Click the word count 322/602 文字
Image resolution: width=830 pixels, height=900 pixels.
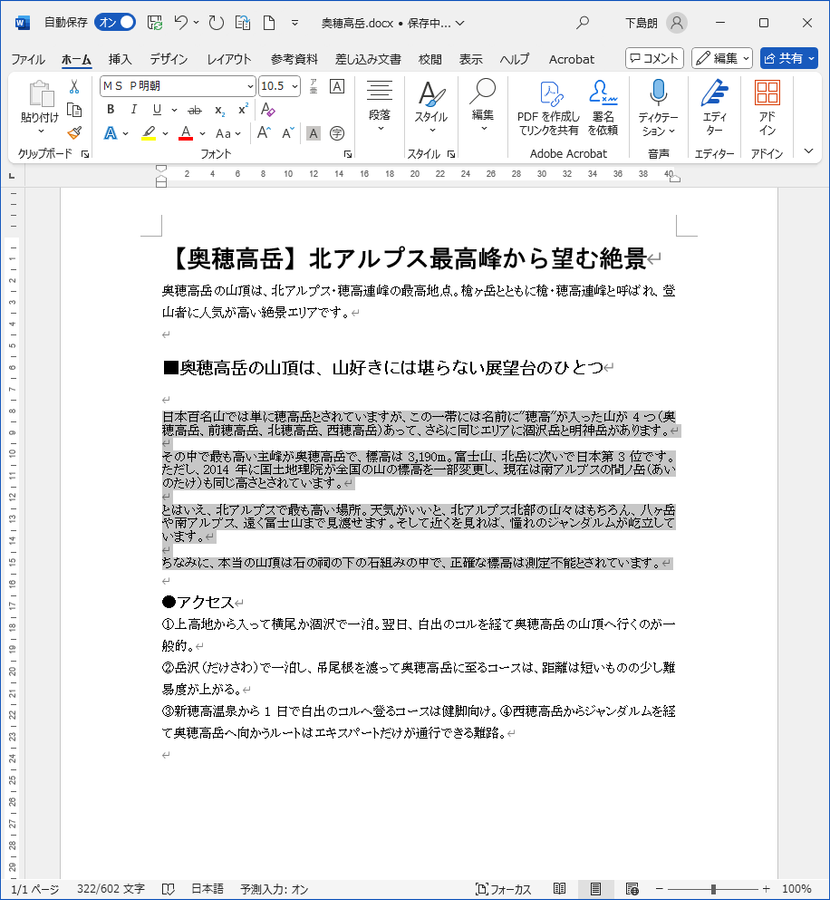coord(111,889)
